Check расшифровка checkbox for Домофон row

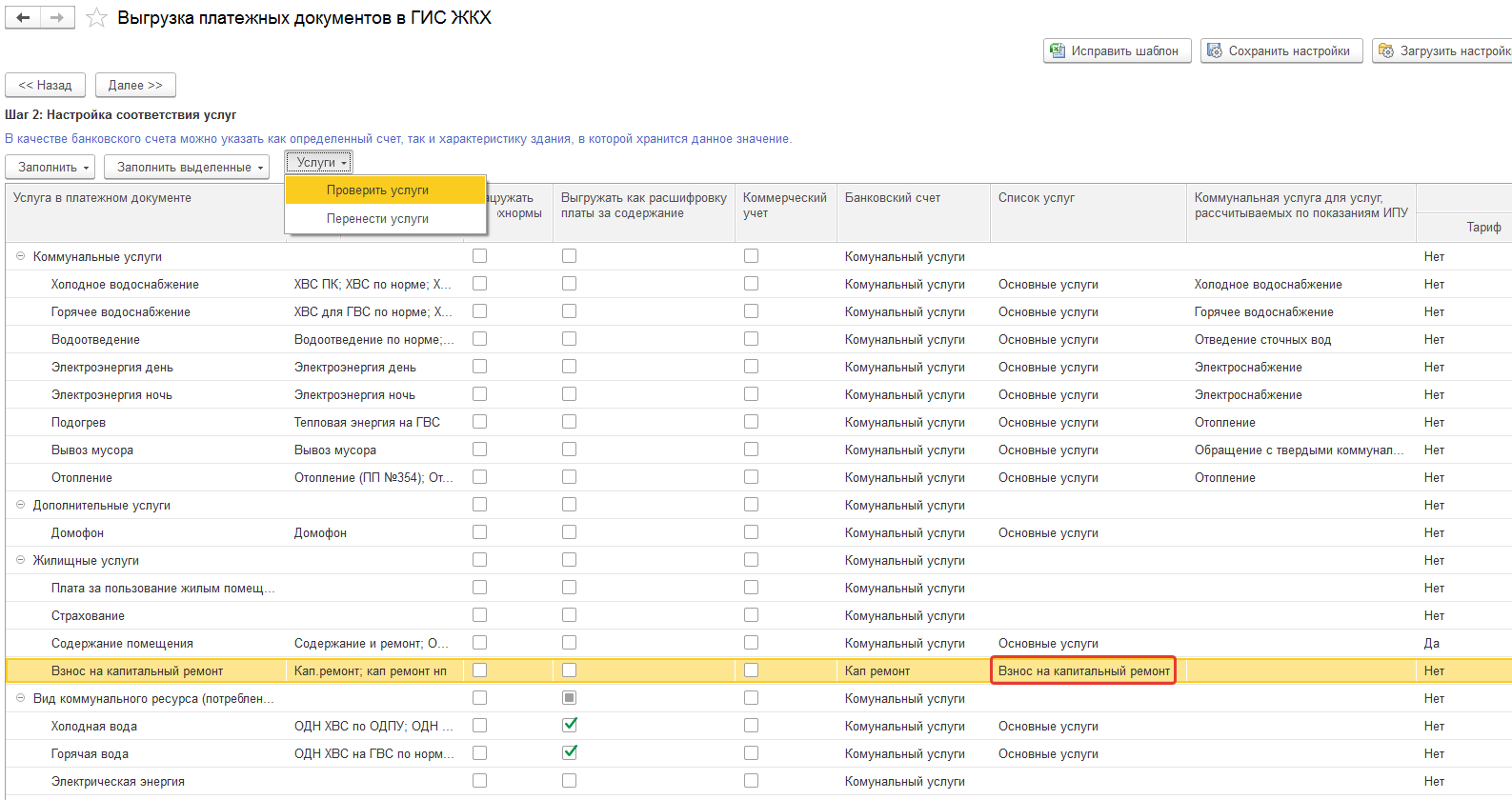coord(569,531)
